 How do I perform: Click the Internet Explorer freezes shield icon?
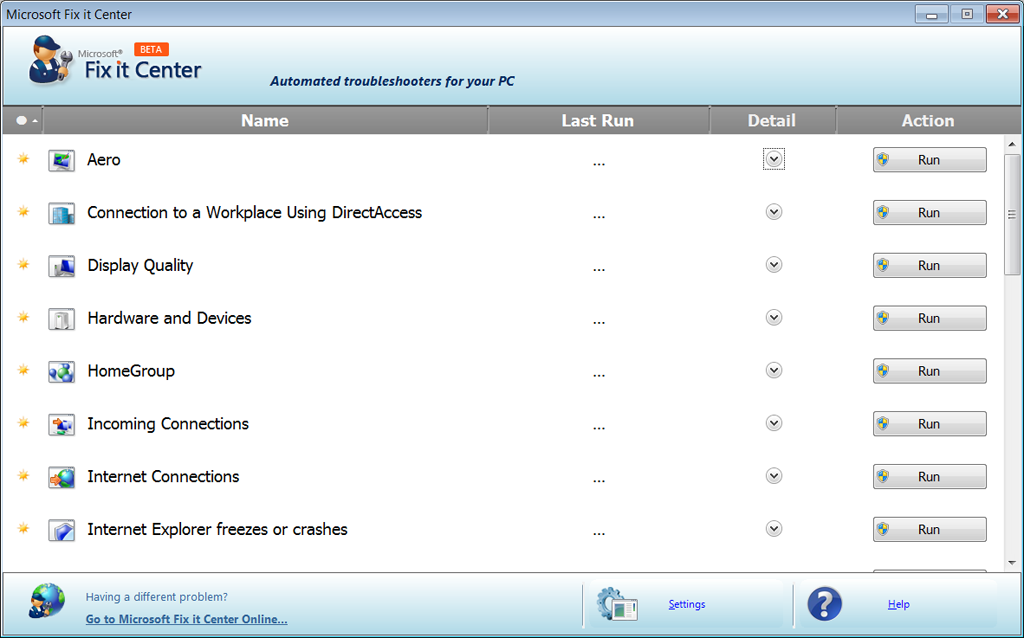(x=61, y=530)
